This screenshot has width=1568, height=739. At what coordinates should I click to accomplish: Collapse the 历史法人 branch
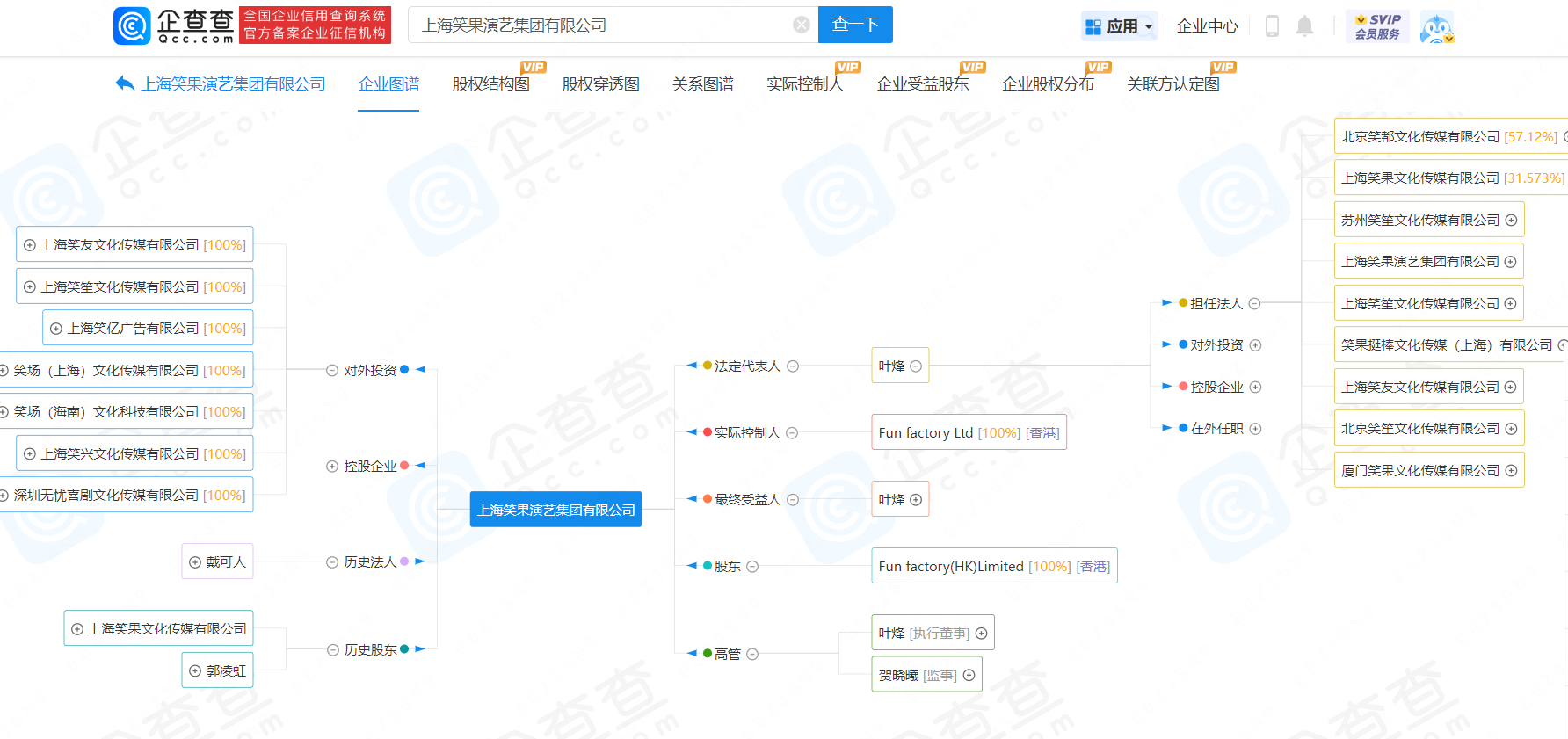332,562
